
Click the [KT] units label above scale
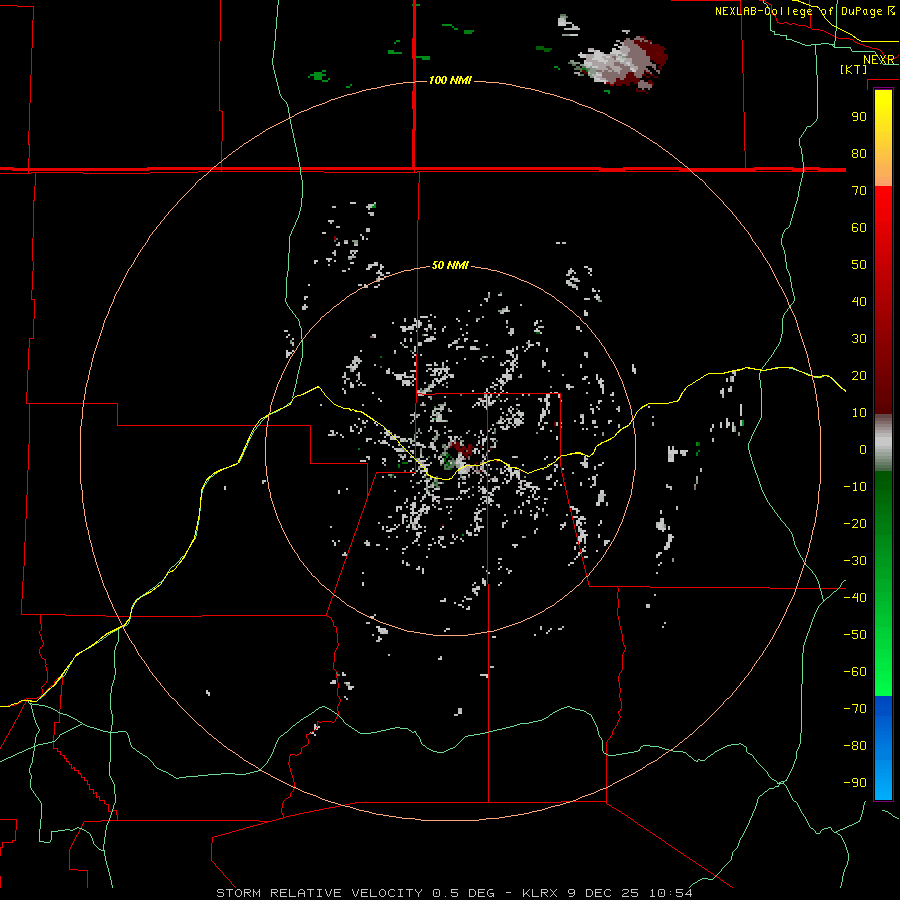pyautogui.click(x=853, y=69)
